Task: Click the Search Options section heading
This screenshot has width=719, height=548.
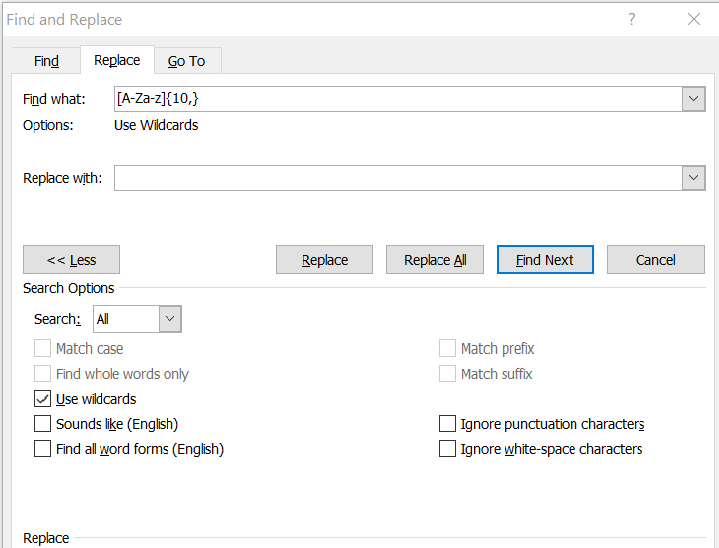Action: pyautogui.click(x=69, y=288)
